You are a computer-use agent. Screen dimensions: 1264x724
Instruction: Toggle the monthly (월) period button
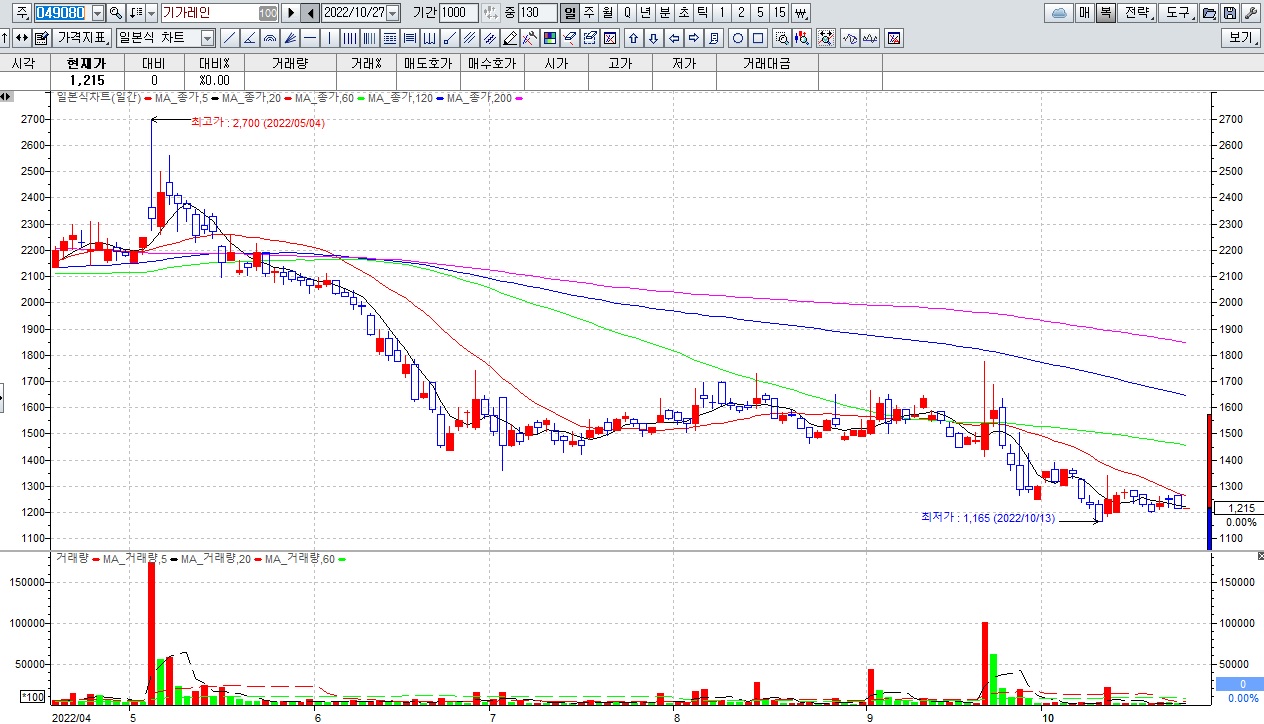pyautogui.click(x=607, y=13)
